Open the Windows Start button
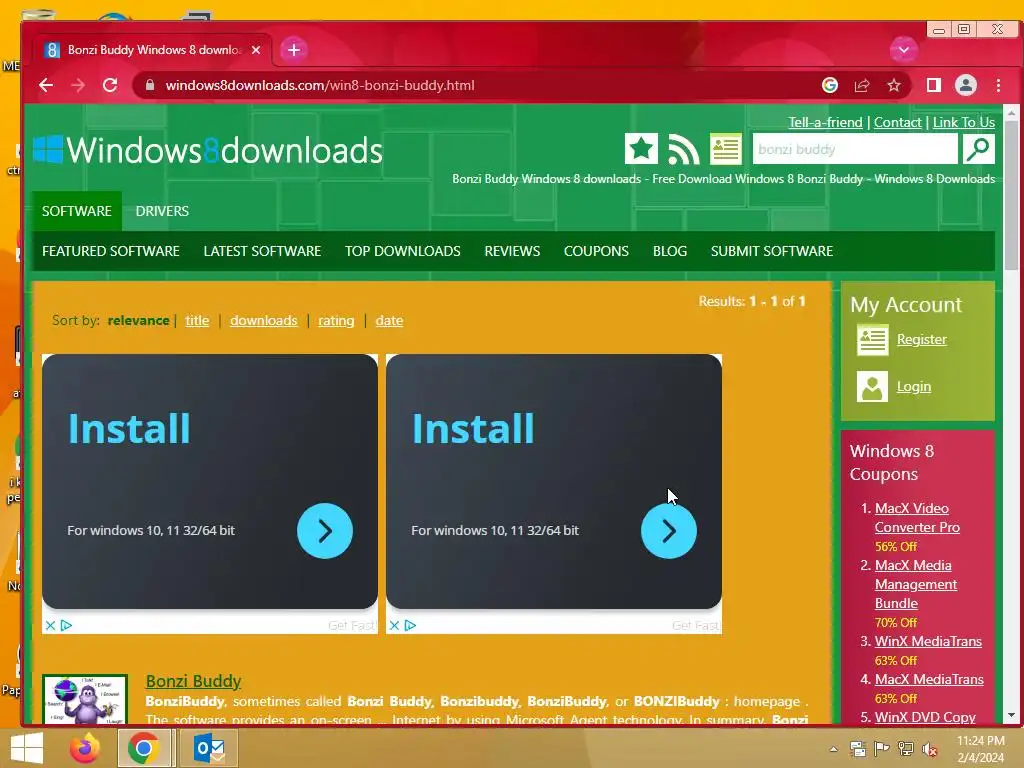 27,748
